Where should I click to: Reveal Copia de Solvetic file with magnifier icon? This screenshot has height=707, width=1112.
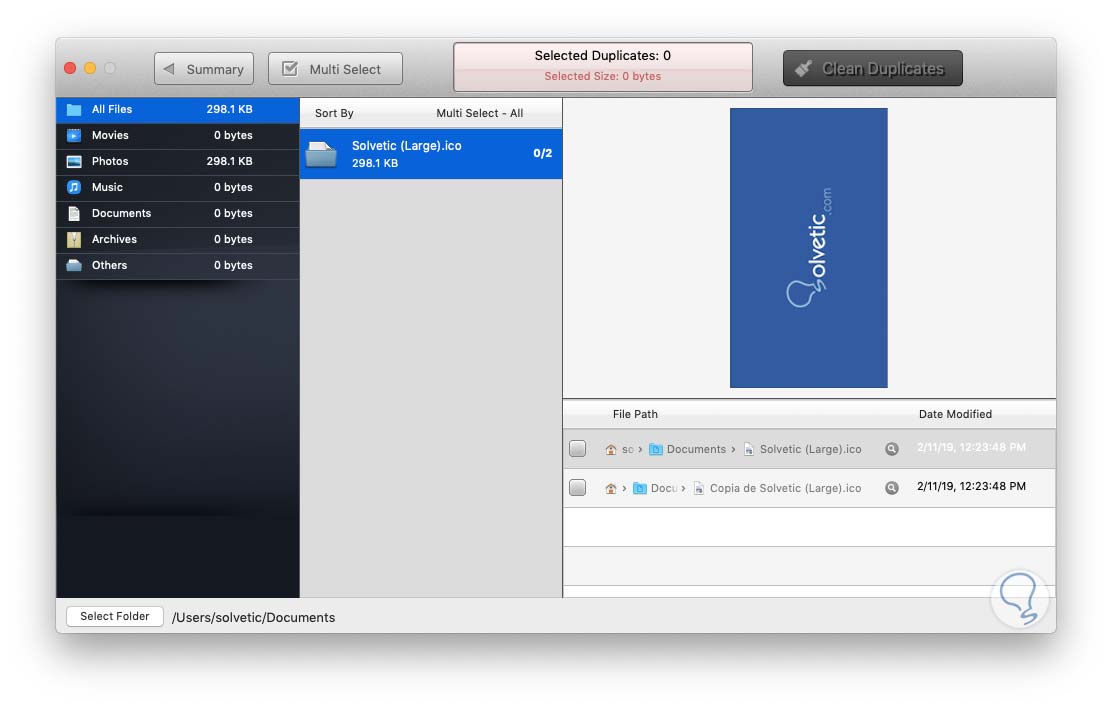(x=891, y=488)
